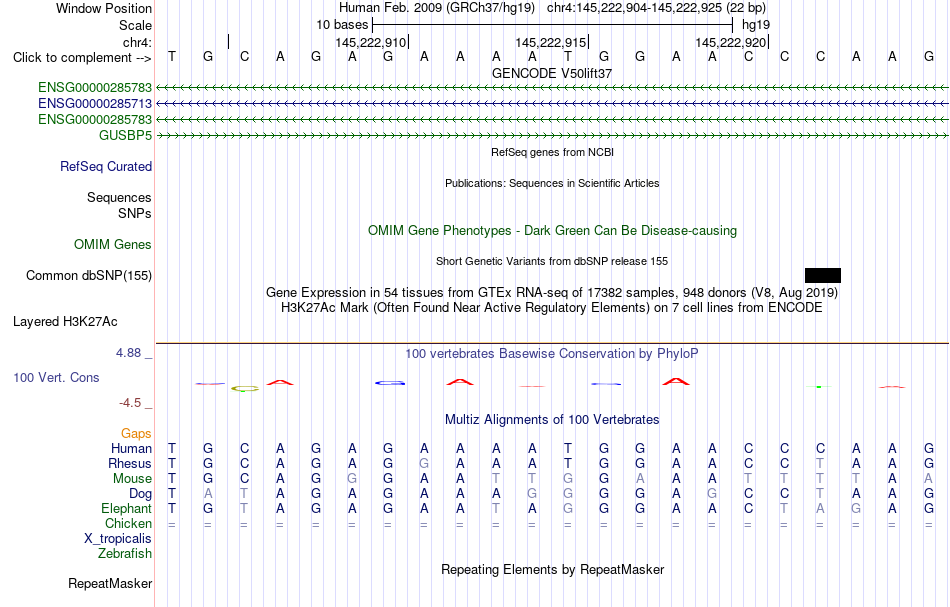Image resolution: width=950 pixels, height=607 pixels.
Task: Click the 'RefSeq genes from NCBI' title
Action: pos(553,152)
